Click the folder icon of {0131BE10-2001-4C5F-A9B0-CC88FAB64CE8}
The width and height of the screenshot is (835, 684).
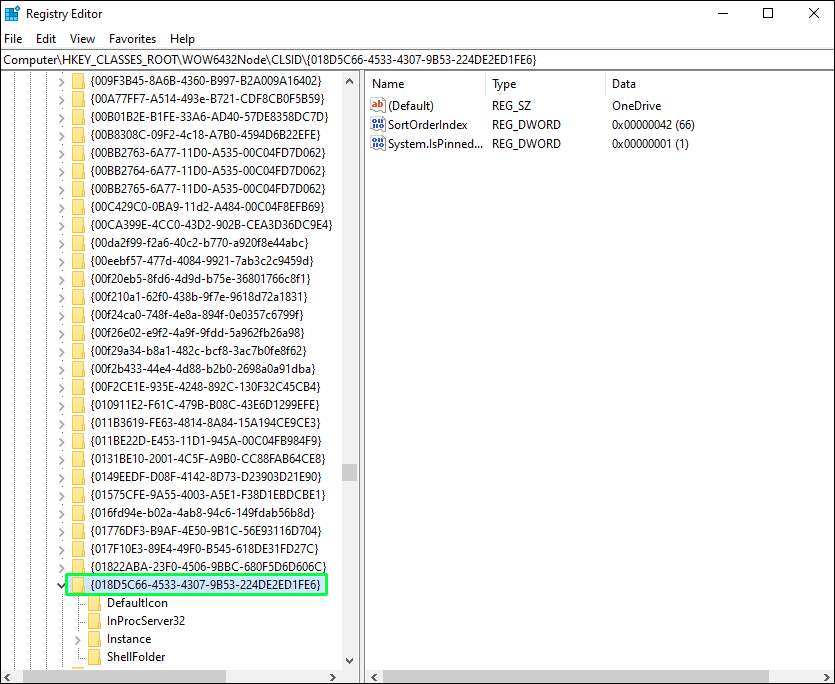click(x=78, y=459)
